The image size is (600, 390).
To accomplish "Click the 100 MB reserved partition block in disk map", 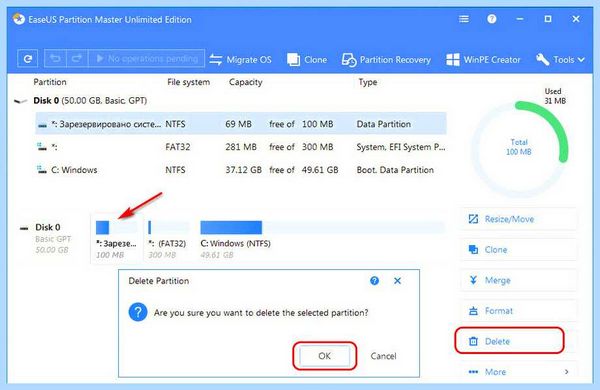I will click(116, 239).
